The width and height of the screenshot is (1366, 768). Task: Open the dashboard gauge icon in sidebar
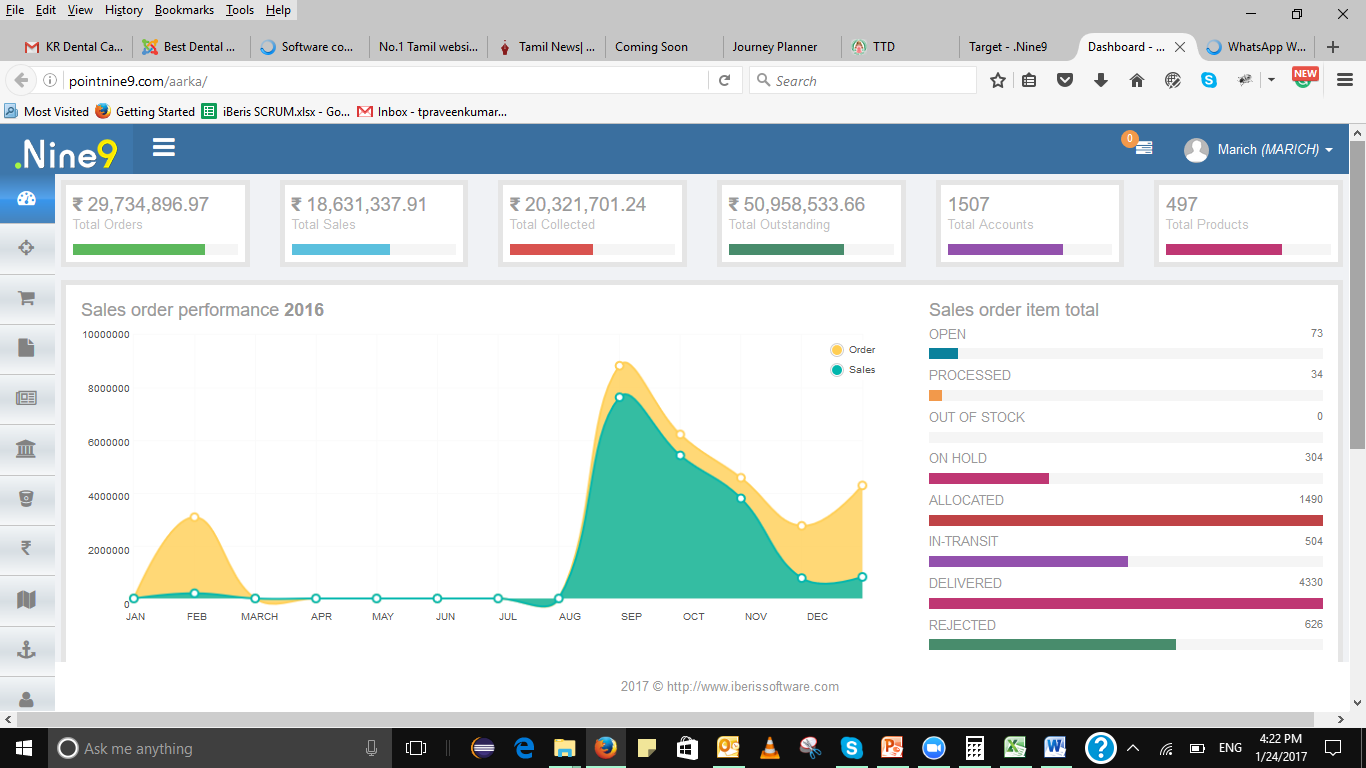coord(27,198)
